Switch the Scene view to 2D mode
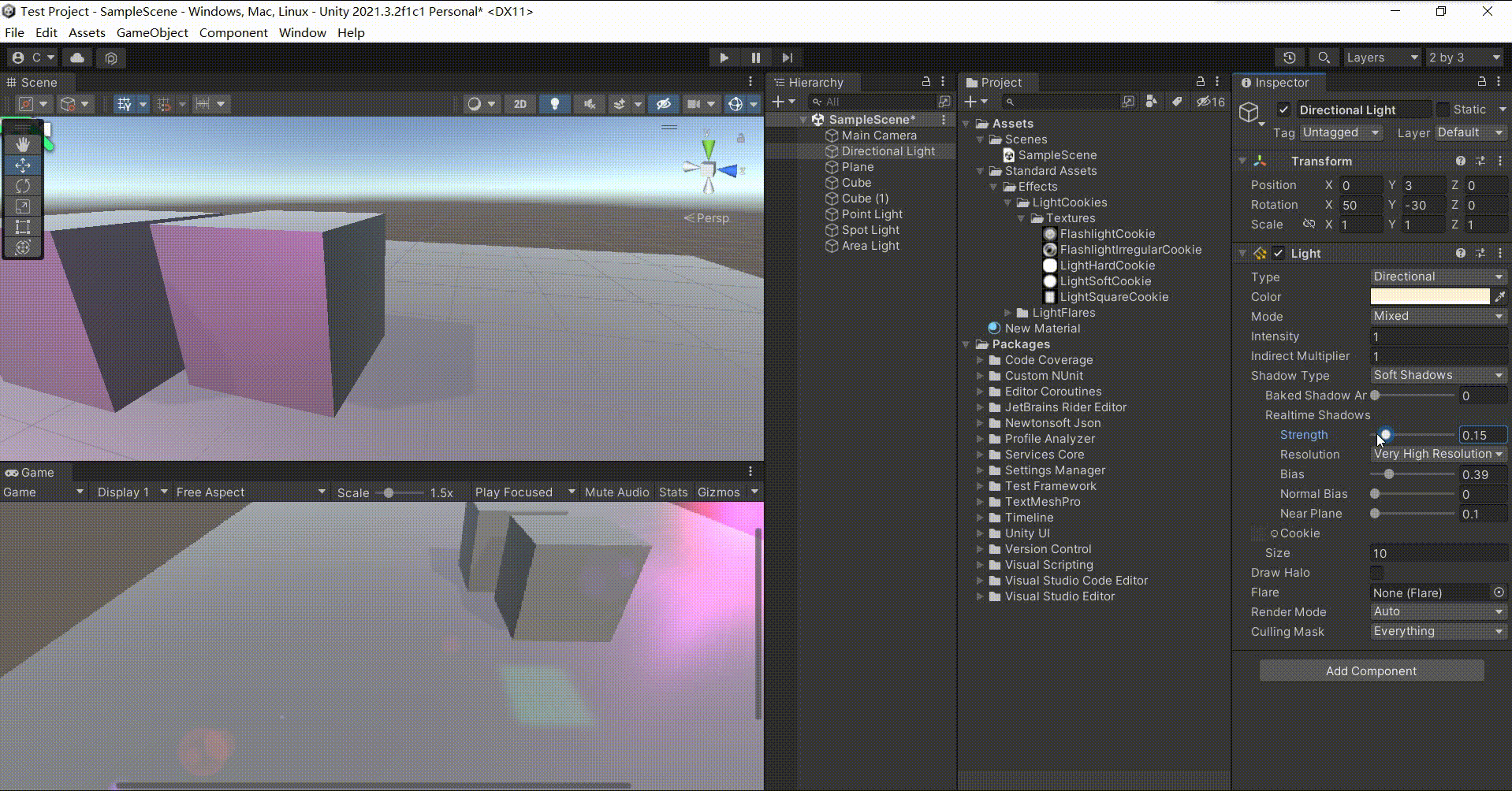The image size is (1512, 791). click(x=520, y=103)
